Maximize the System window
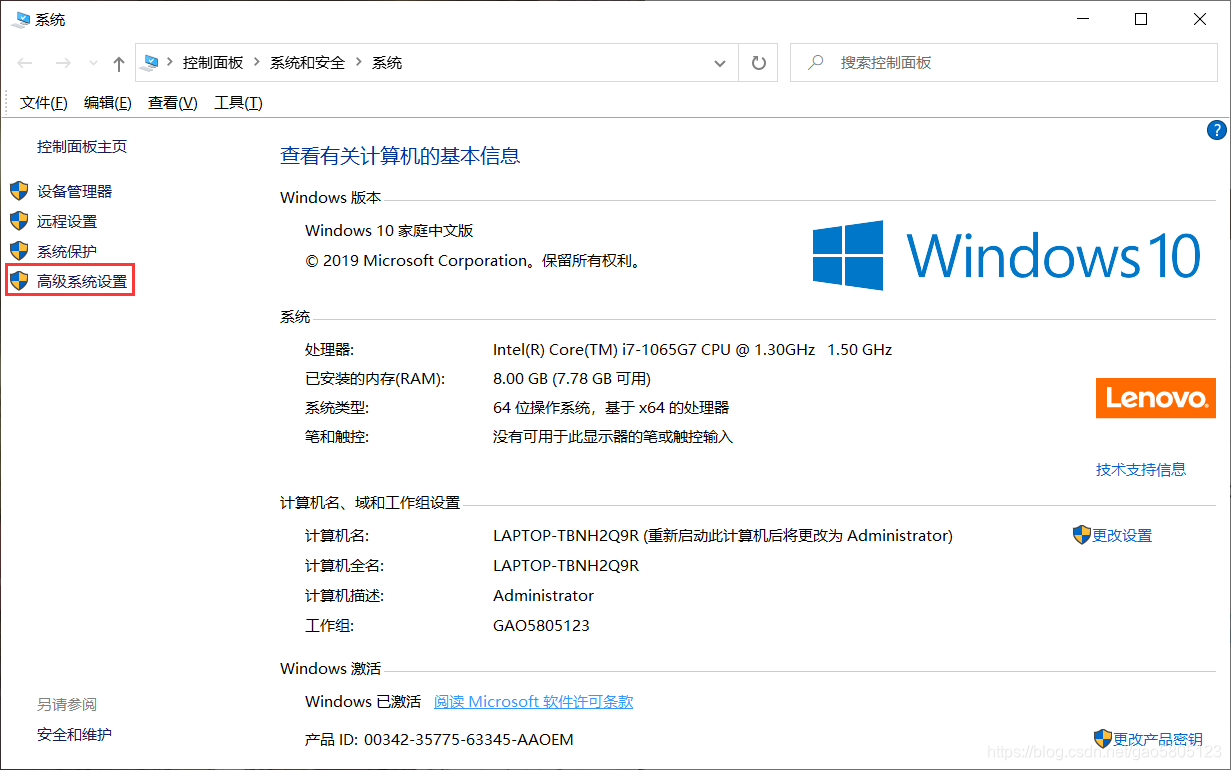Viewport: 1231px width, 770px height. click(x=1141, y=19)
